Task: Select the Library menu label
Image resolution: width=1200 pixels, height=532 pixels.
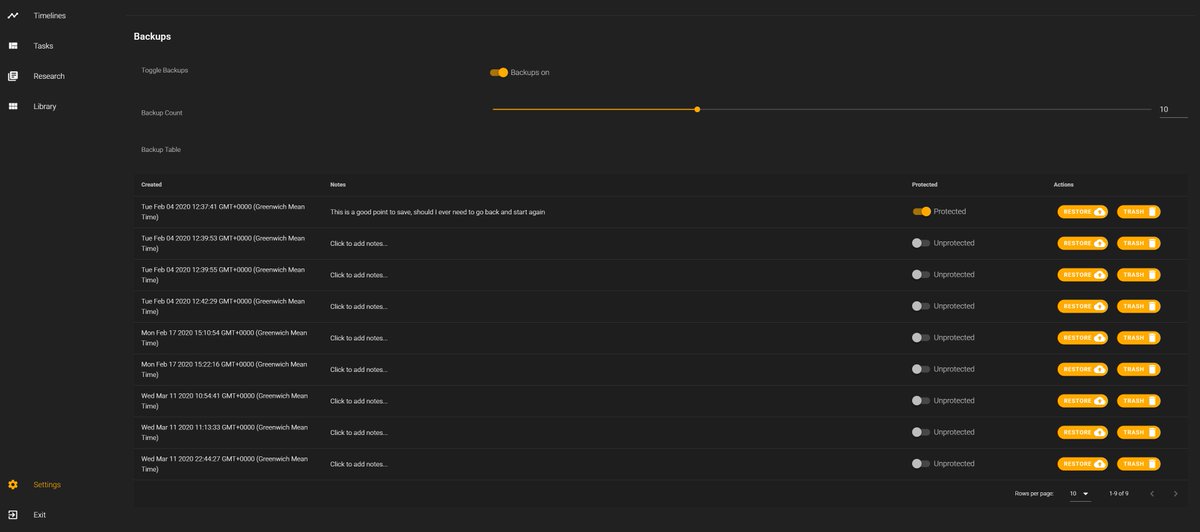Action: click(45, 106)
